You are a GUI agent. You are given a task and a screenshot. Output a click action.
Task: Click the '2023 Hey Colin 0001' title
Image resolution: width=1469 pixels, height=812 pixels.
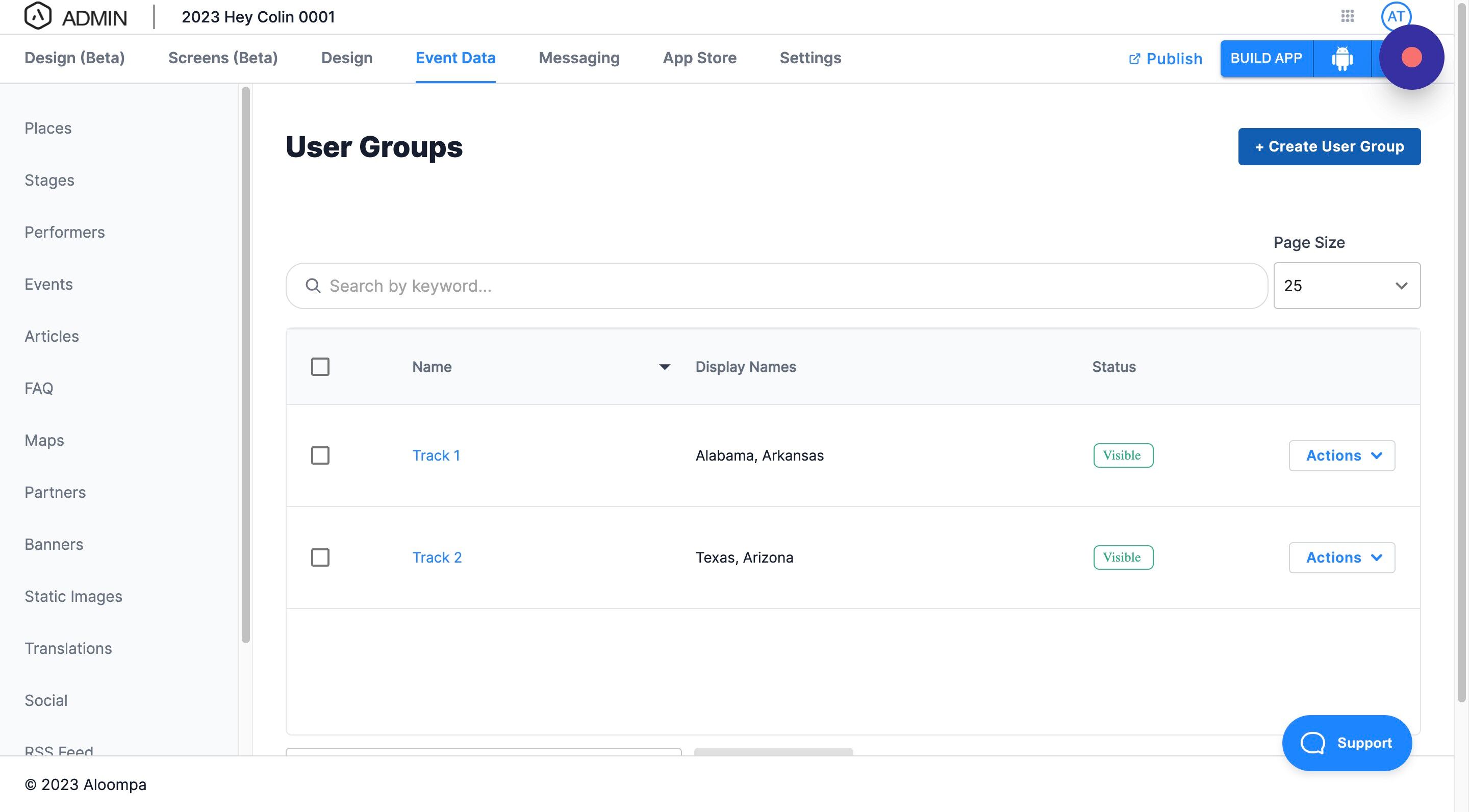[258, 16]
